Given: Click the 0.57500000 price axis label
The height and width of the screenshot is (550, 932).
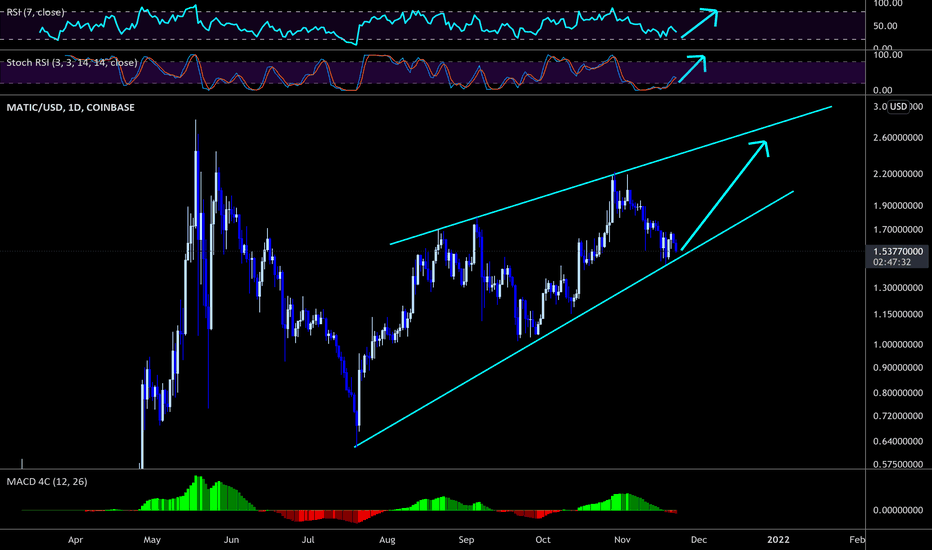Looking at the screenshot, I should click(898, 464).
